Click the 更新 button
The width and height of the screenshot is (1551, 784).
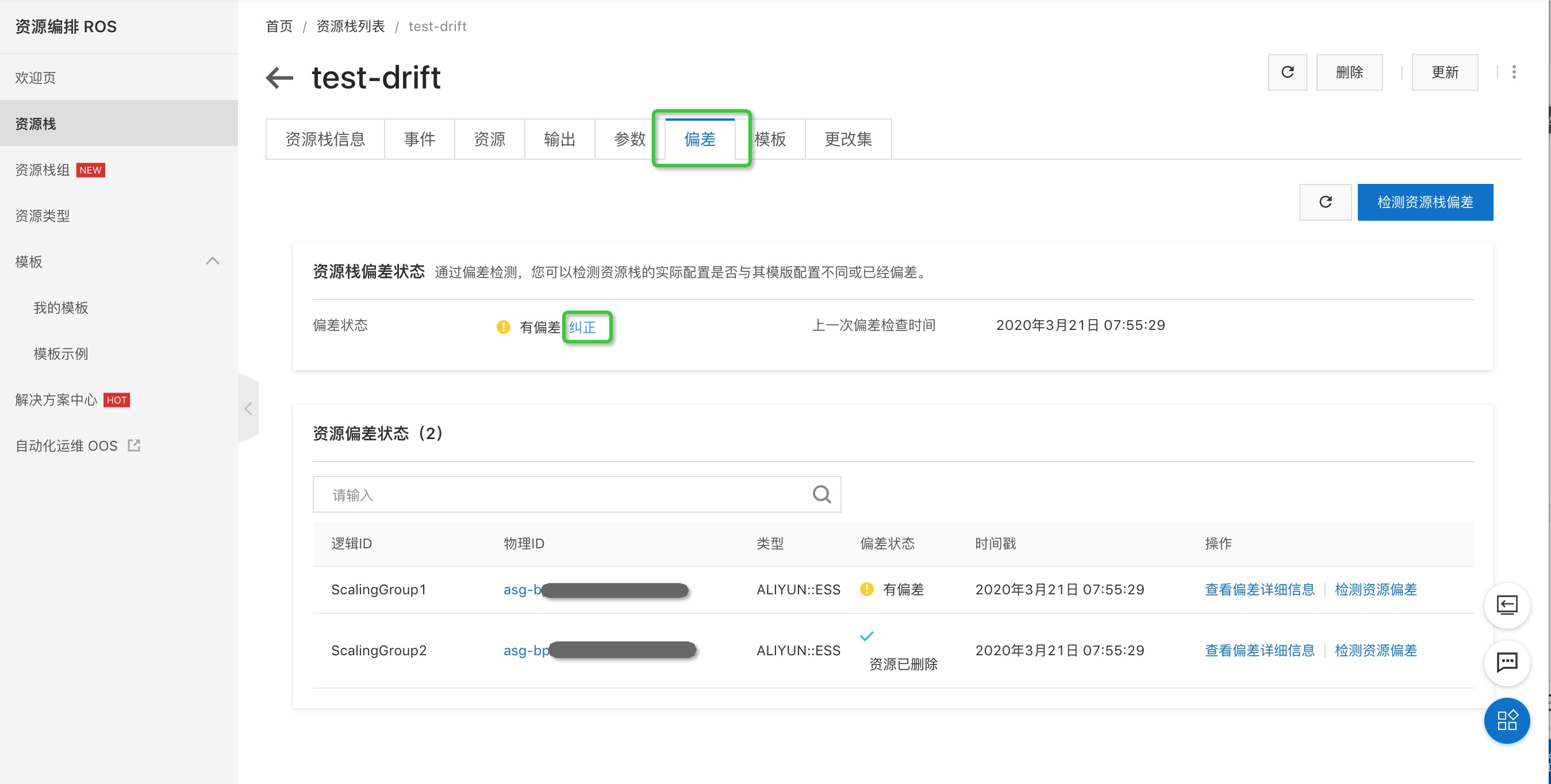1445,72
